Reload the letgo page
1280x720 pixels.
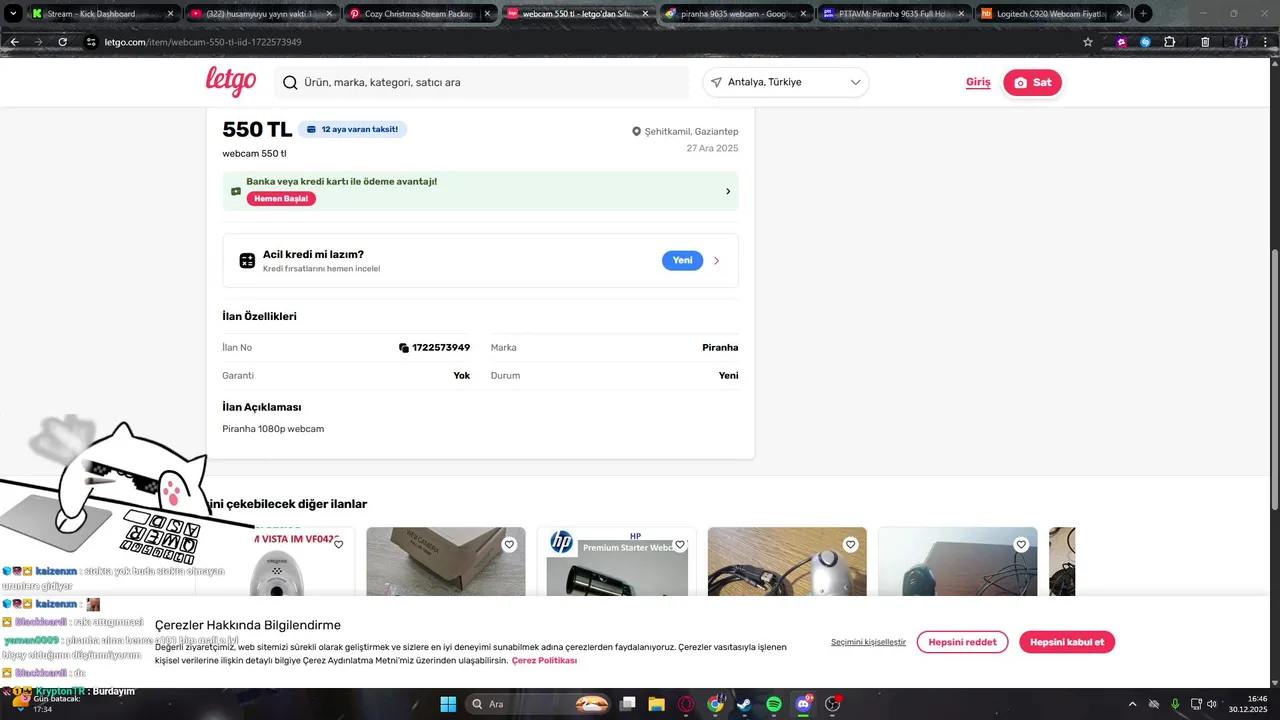62,42
